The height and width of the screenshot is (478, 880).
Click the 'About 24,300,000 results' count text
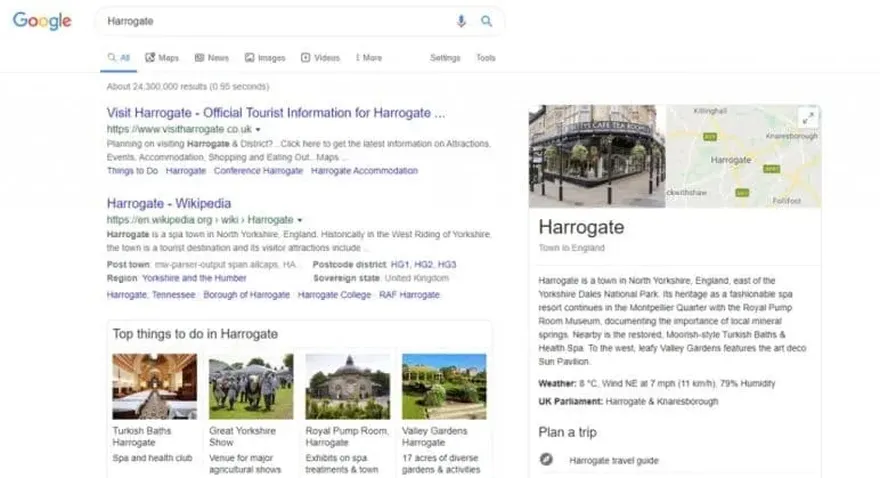click(188, 86)
